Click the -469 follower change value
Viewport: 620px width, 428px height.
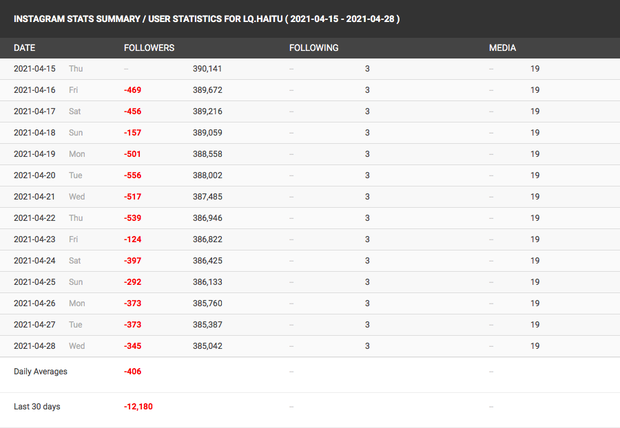click(132, 90)
